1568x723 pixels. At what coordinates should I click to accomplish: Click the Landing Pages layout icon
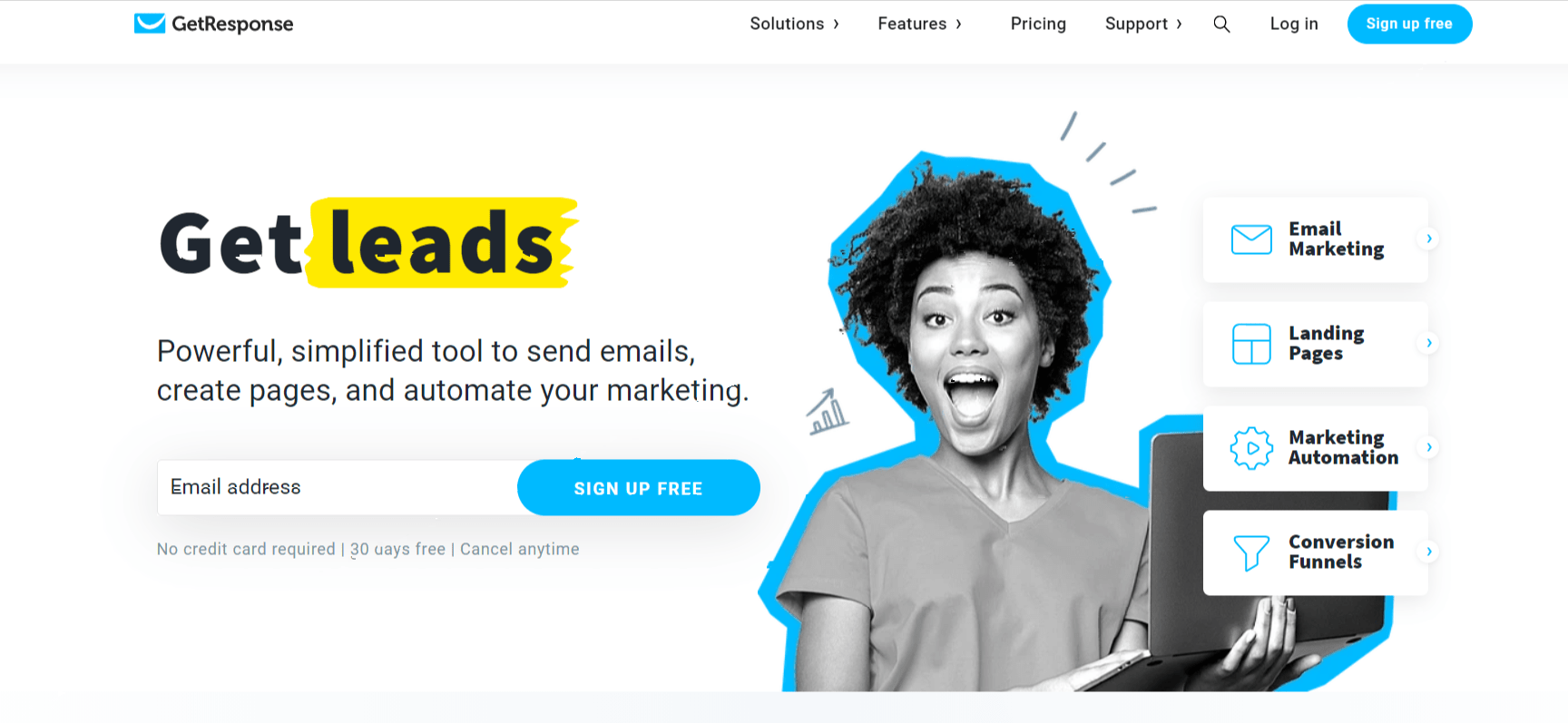click(x=1251, y=344)
